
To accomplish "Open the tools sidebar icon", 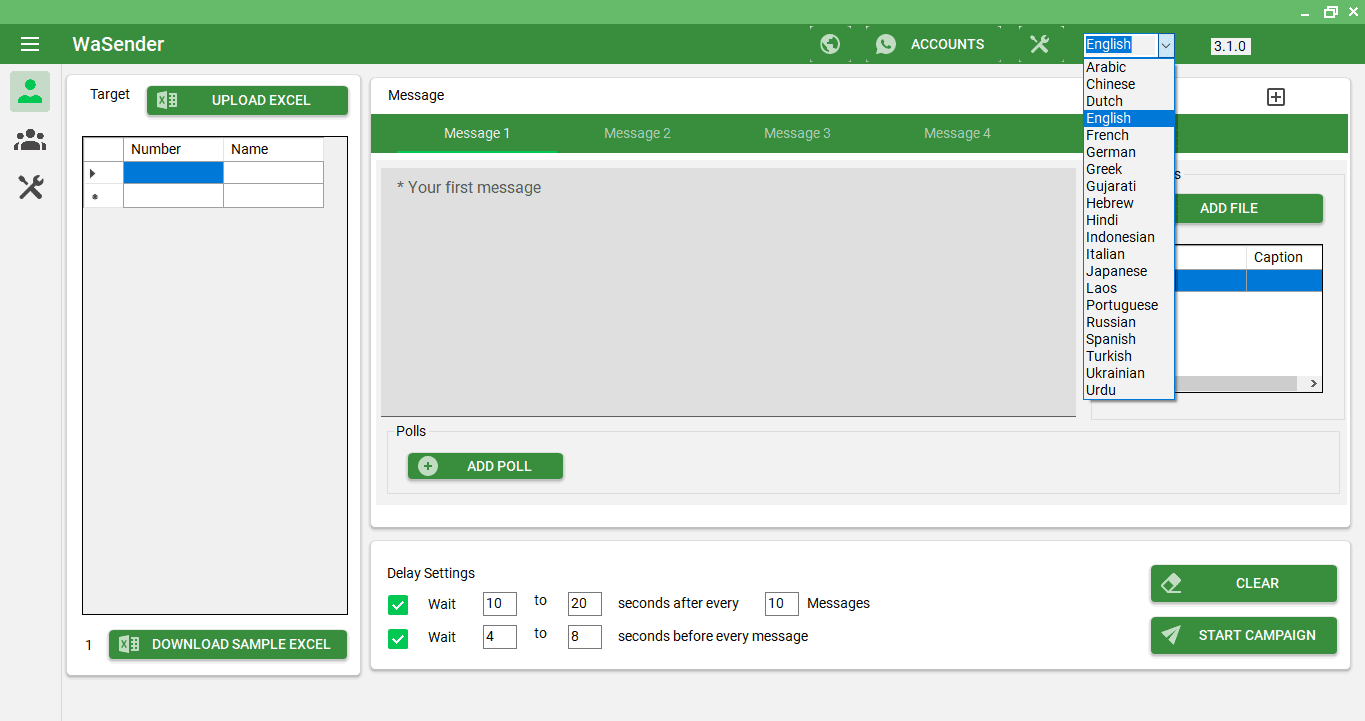I will click(30, 187).
